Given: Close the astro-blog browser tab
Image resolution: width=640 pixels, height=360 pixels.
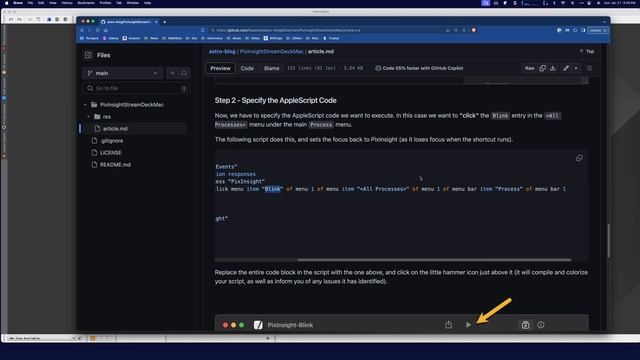Looking at the screenshot, I should (x=156, y=22).
